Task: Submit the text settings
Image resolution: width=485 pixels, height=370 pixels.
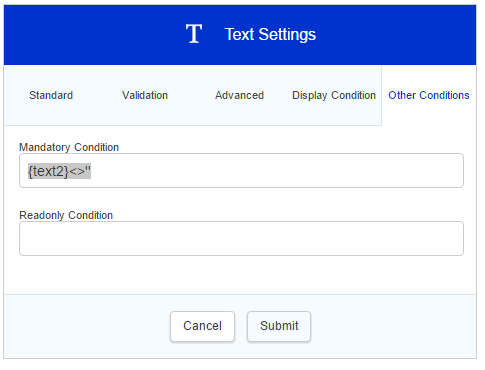Action: (x=279, y=326)
